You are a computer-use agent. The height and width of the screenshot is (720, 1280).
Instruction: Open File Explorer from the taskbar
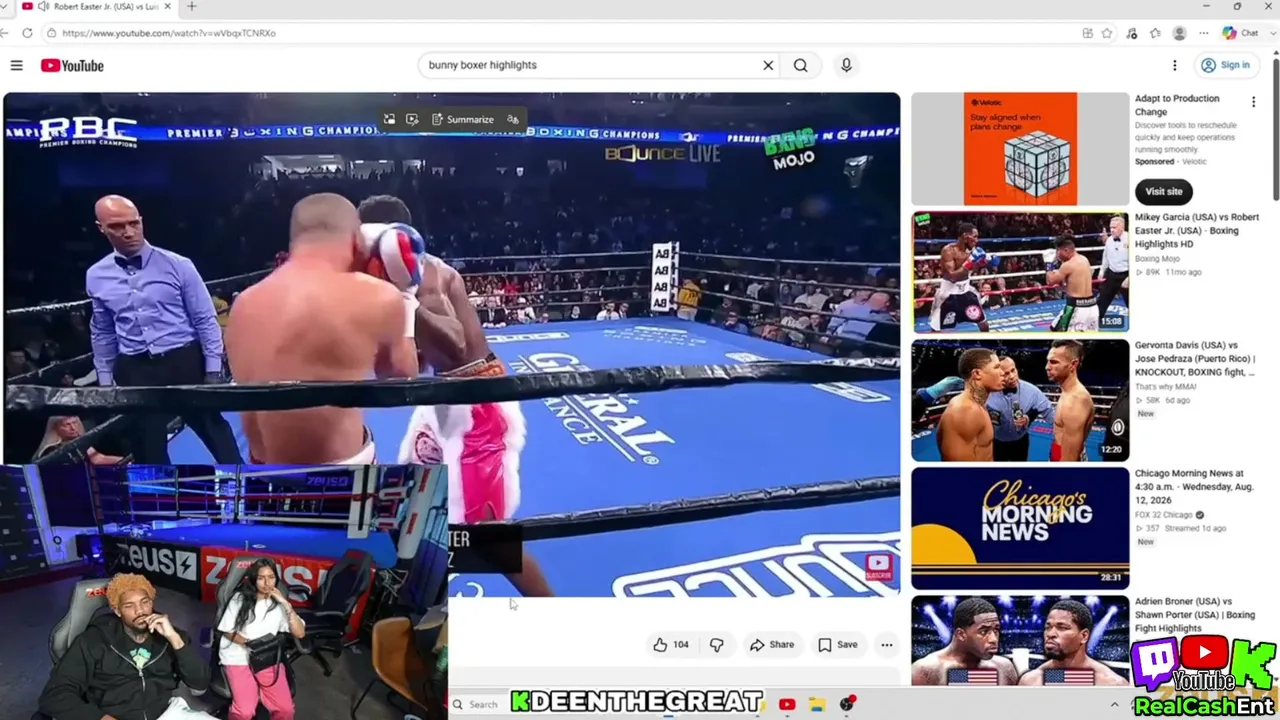[x=816, y=704]
